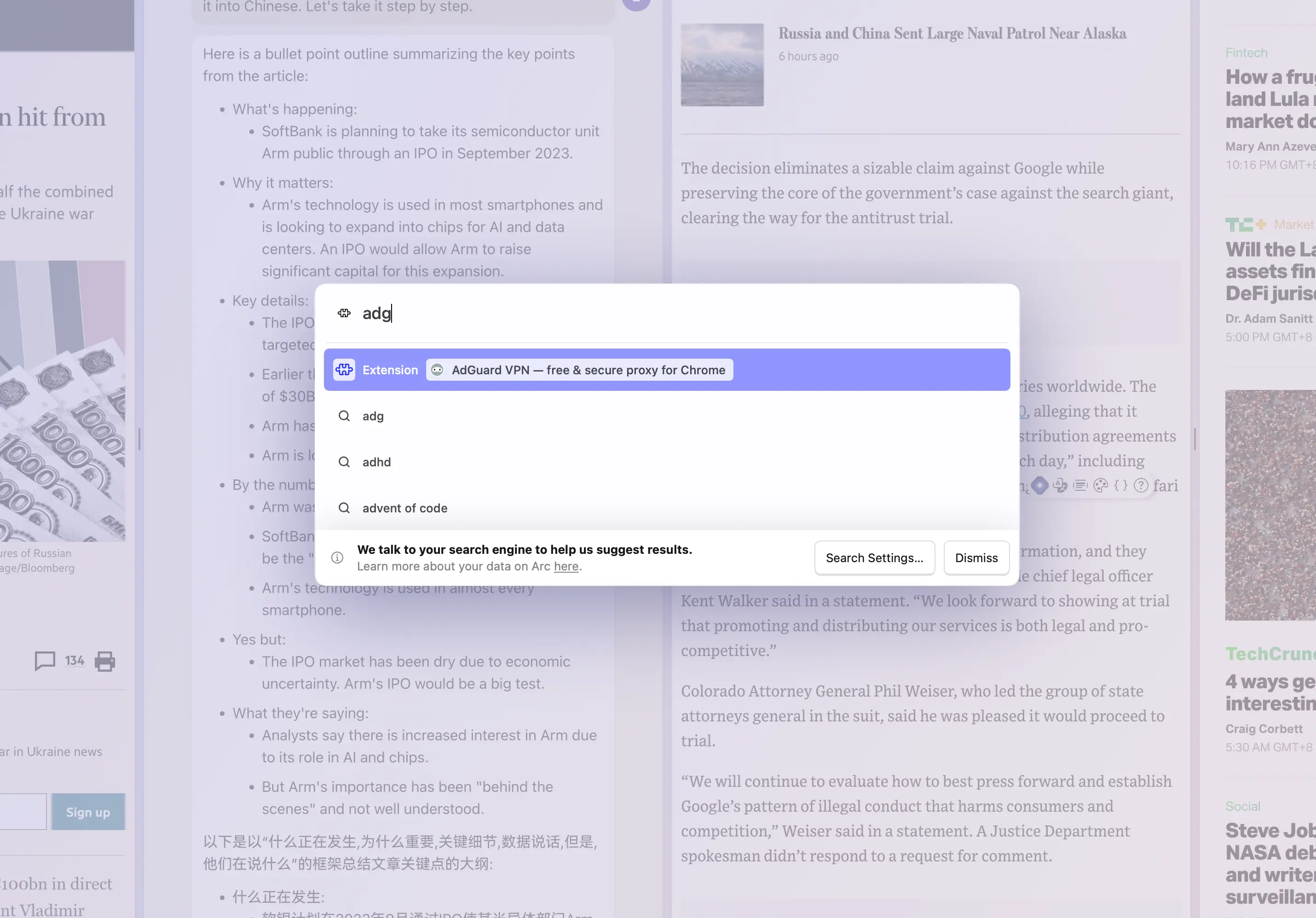Click the blue Extension puzzle icon
Image resolution: width=1316 pixels, height=918 pixels.
tap(344, 370)
